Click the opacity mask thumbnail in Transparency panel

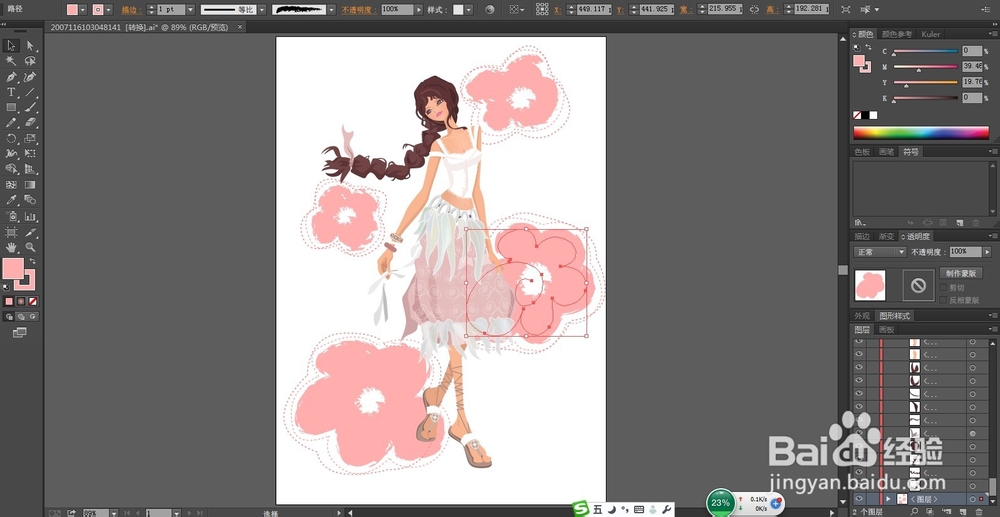(x=918, y=285)
